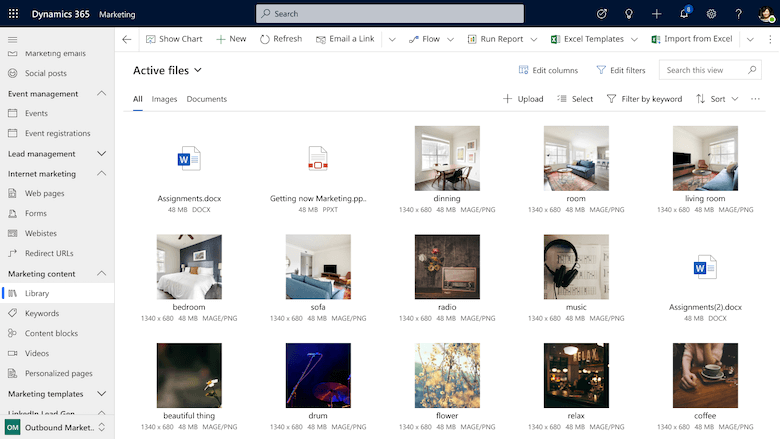
Task: Collapse the Event management section
Action: (x=101, y=94)
